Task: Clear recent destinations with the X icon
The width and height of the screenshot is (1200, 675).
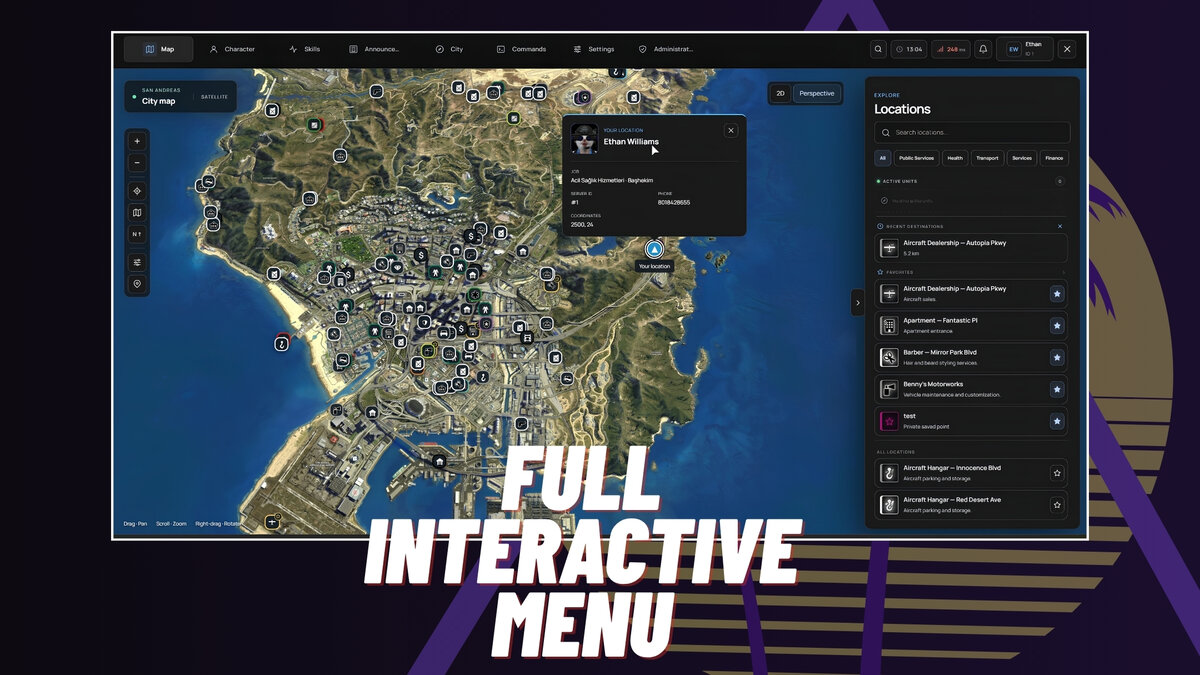Action: click(1060, 226)
